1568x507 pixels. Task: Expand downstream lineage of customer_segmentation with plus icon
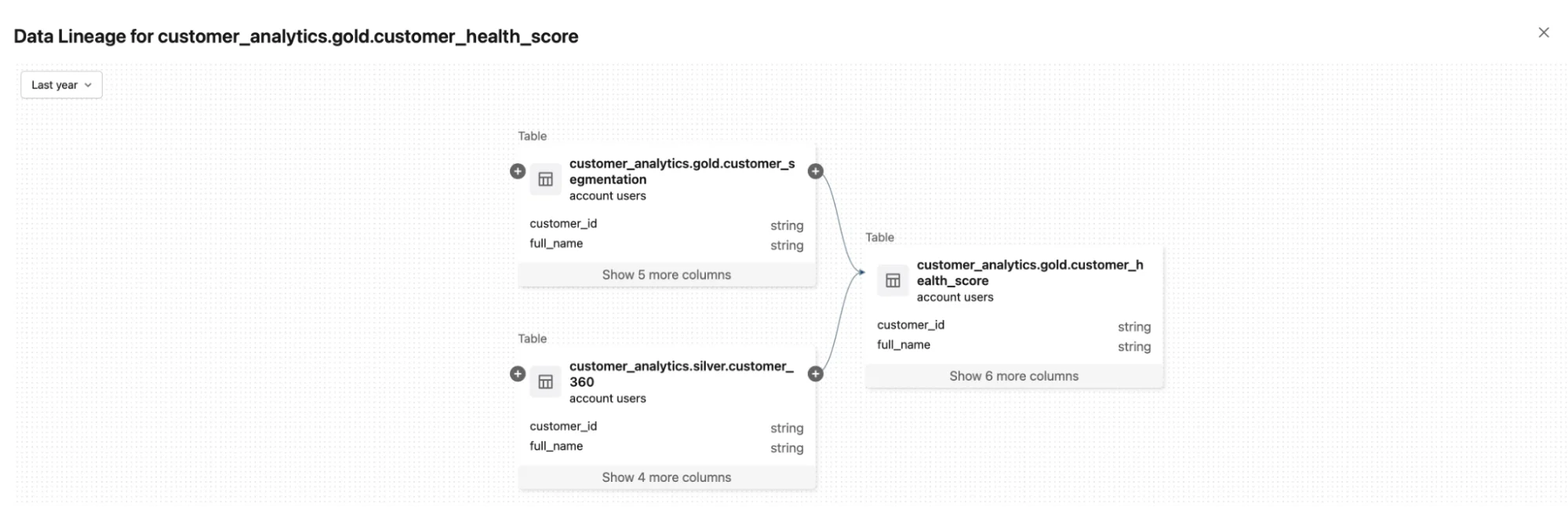click(816, 170)
